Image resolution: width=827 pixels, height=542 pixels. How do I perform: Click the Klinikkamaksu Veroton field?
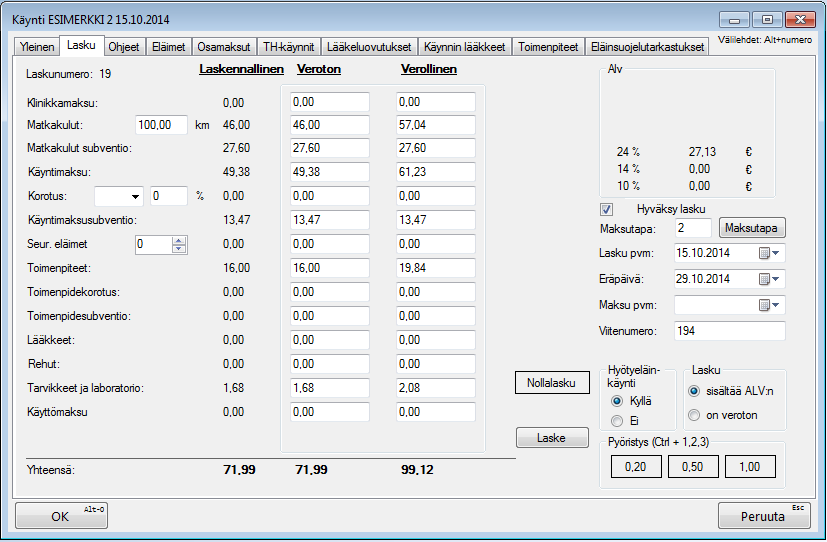point(330,102)
